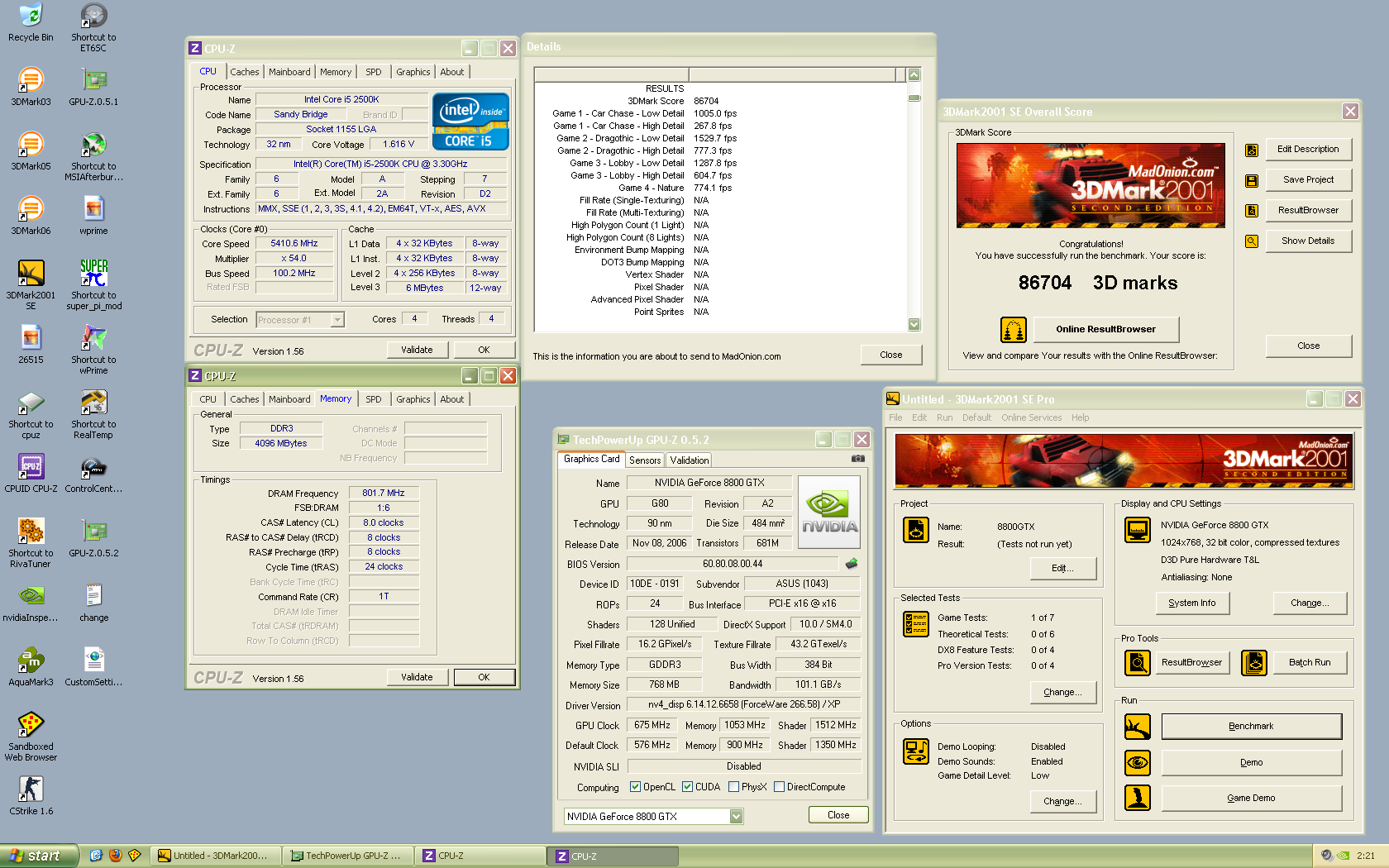Viewport: 1389px width, 868px height.
Task: Open the 3DMark05 desktop icon
Action: pos(31,151)
